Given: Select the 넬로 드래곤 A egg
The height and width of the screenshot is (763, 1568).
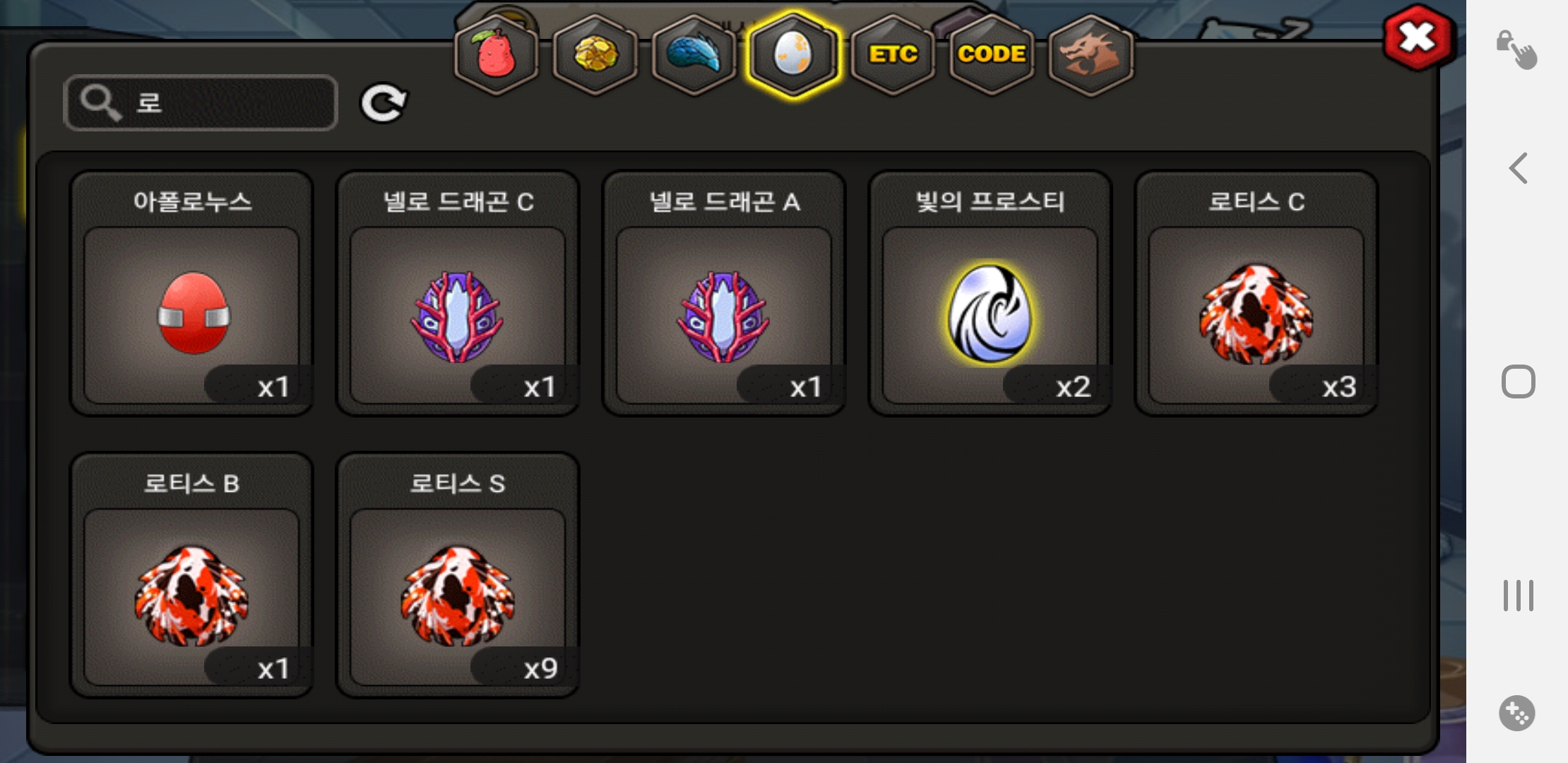Looking at the screenshot, I should pos(724,293).
